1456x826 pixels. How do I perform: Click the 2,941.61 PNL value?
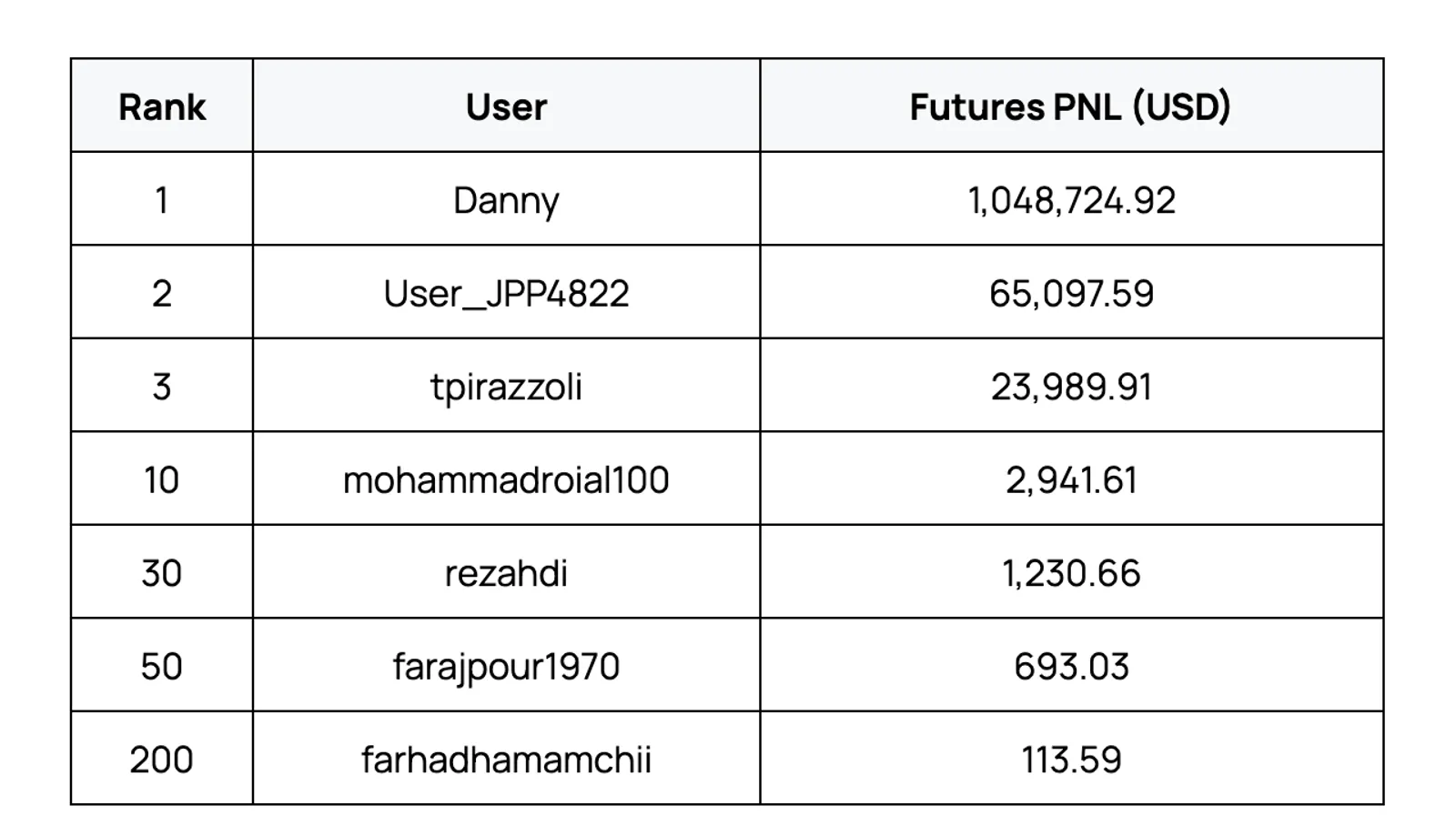coord(1071,480)
